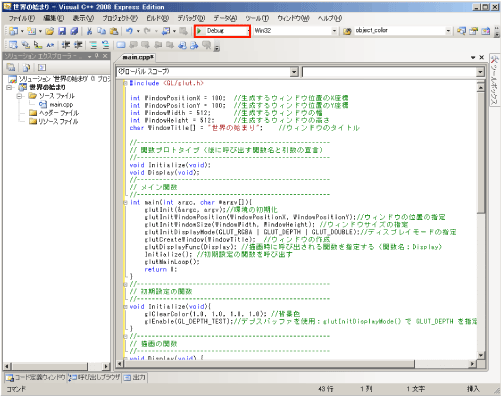Comment out the selected lines icon

93,45
